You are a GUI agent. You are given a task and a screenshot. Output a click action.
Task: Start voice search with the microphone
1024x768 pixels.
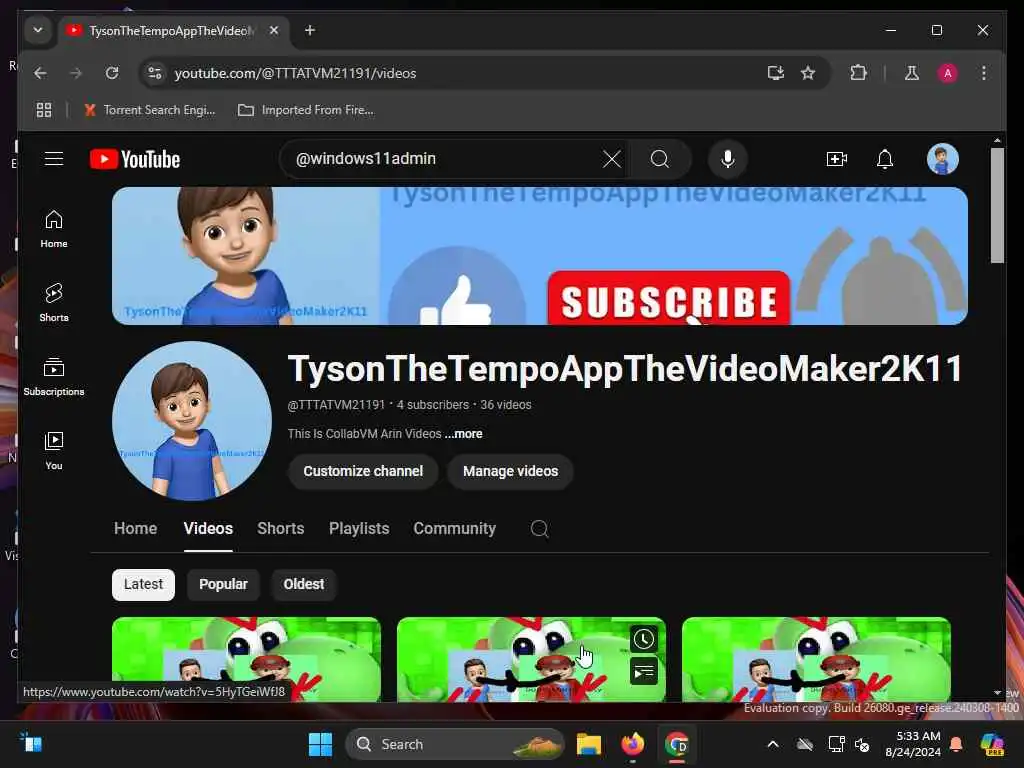point(728,159)
